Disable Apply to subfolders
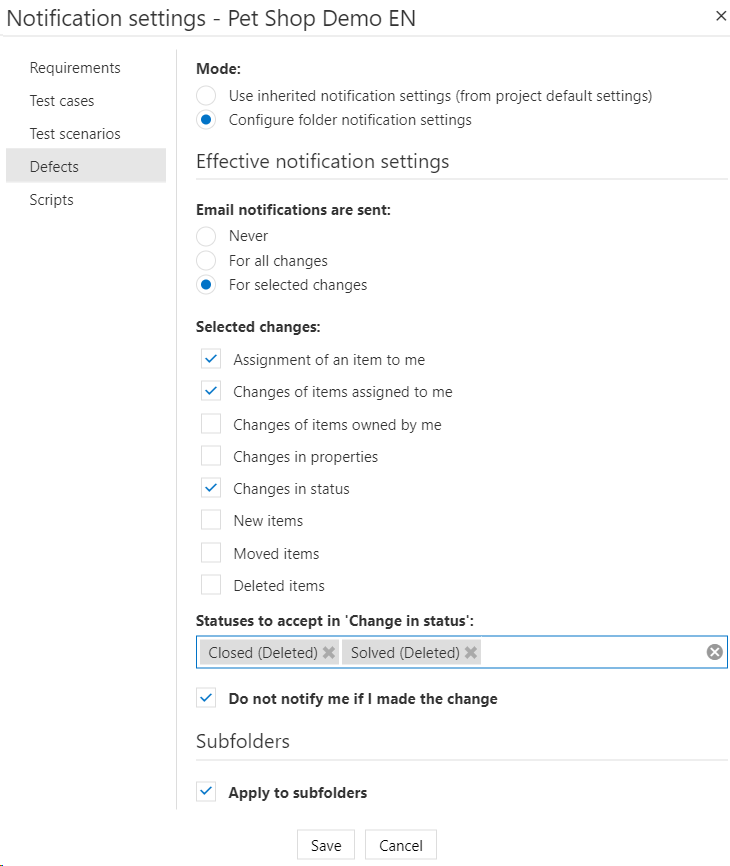 tap(207, 793)
